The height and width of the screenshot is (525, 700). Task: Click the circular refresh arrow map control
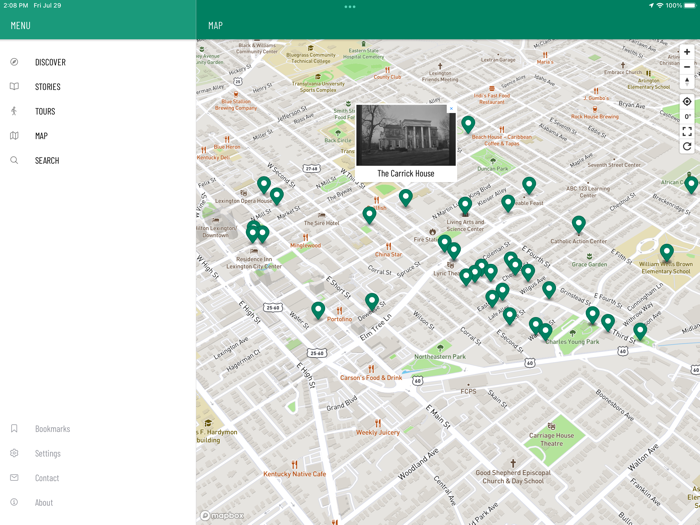point(687,146)
